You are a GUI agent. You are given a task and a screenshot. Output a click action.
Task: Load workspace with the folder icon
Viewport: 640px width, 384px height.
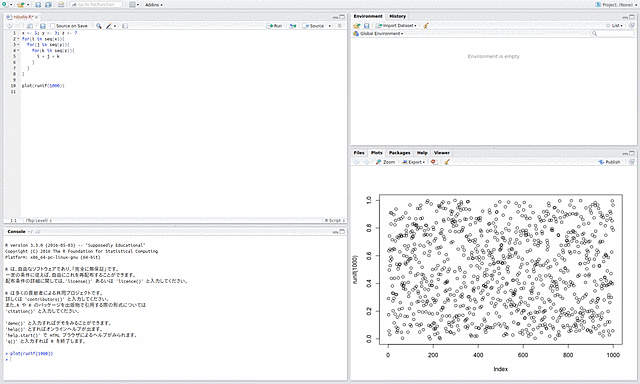[x=357, y=25]
